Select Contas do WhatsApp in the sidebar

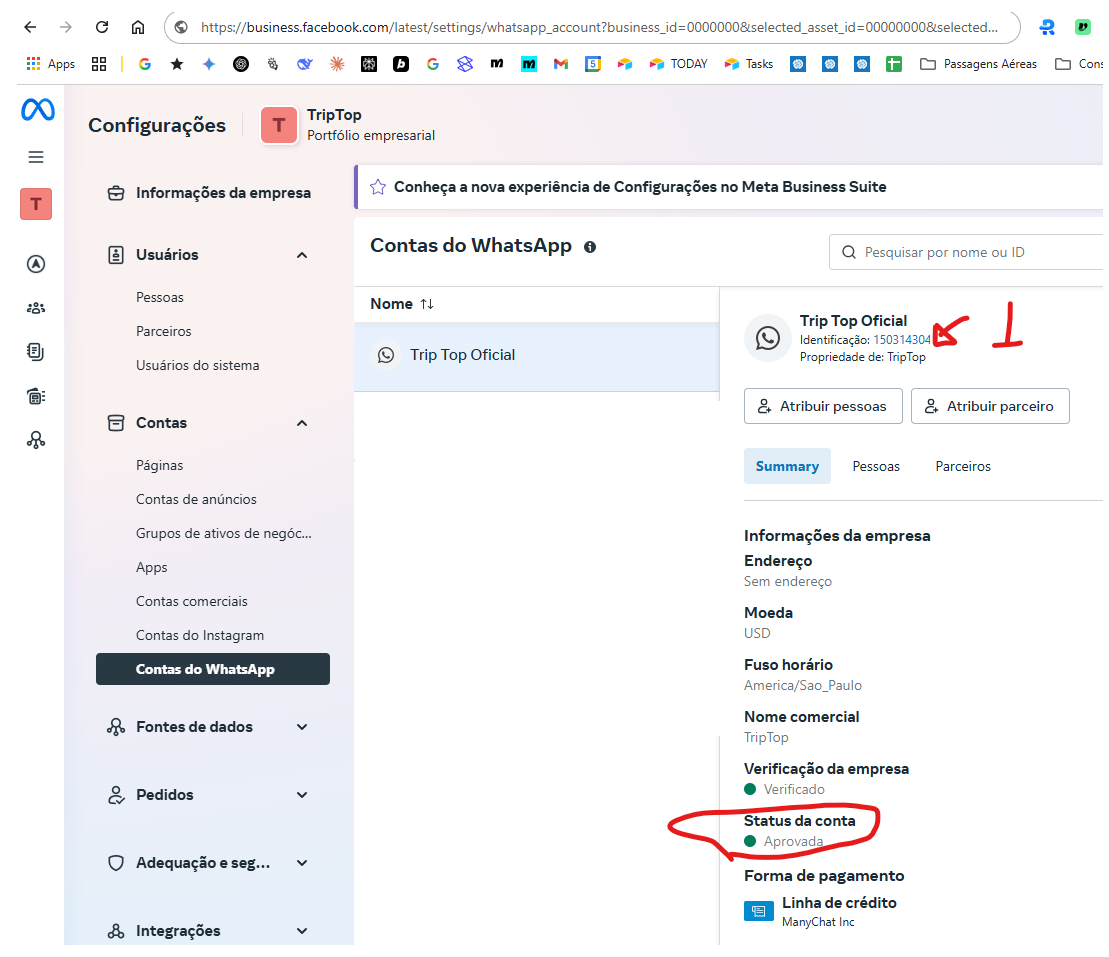tap(212, 669)
